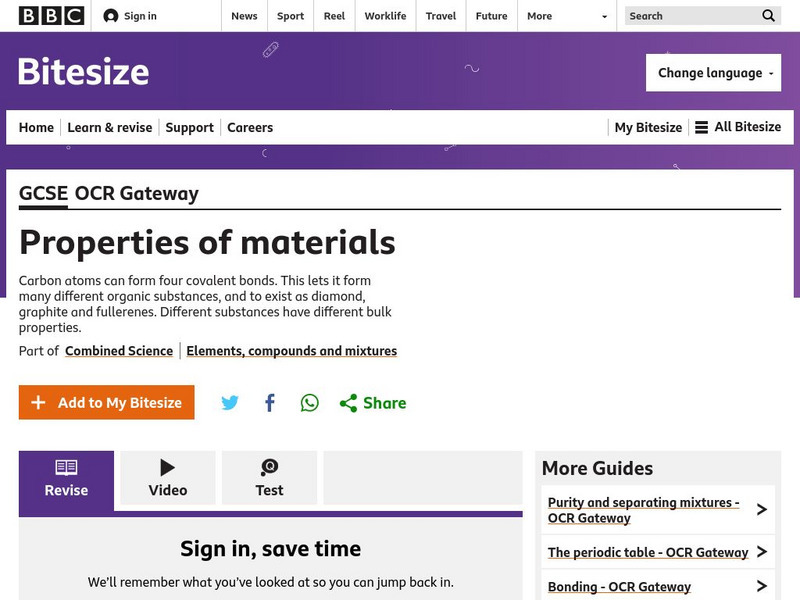Share via the WhatsApp icon
The height and width of the screenshot is (600, 800).
[310, 403]
